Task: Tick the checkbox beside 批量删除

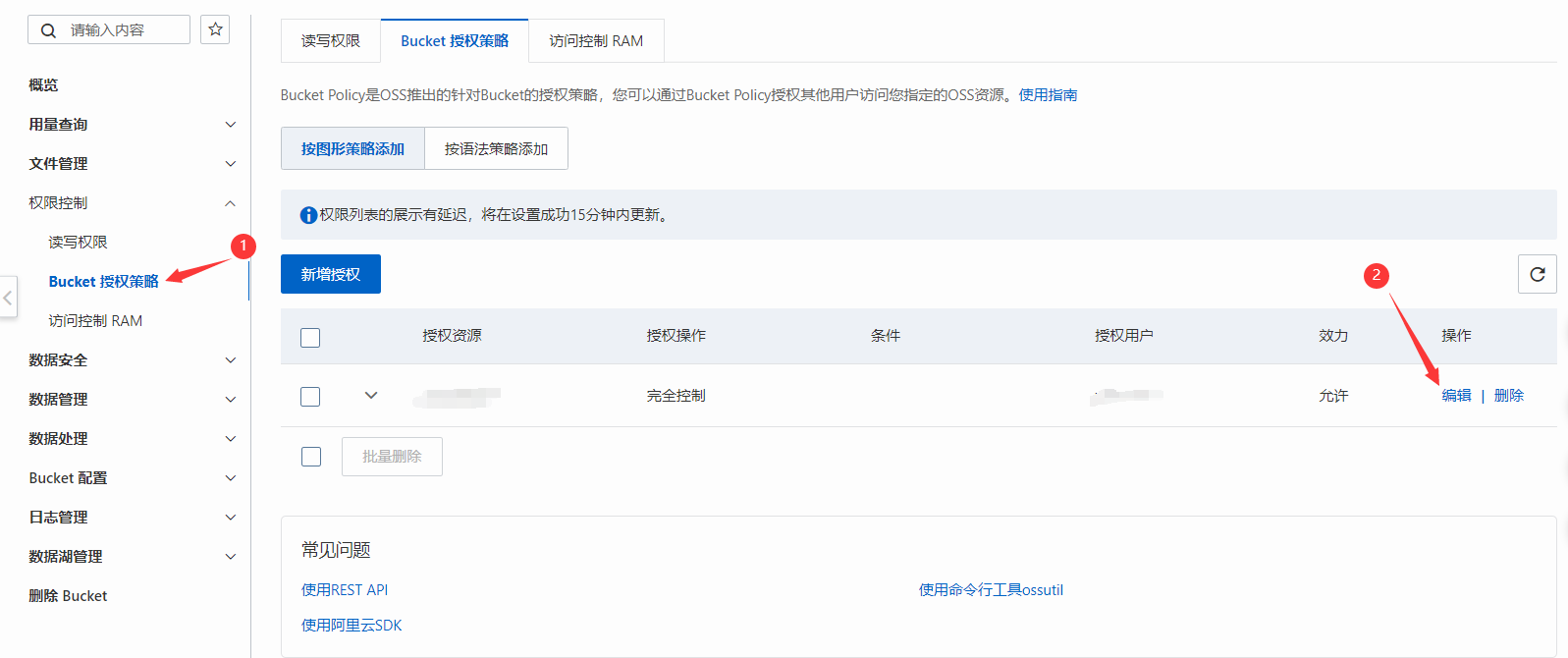Action: click(310, 457)
